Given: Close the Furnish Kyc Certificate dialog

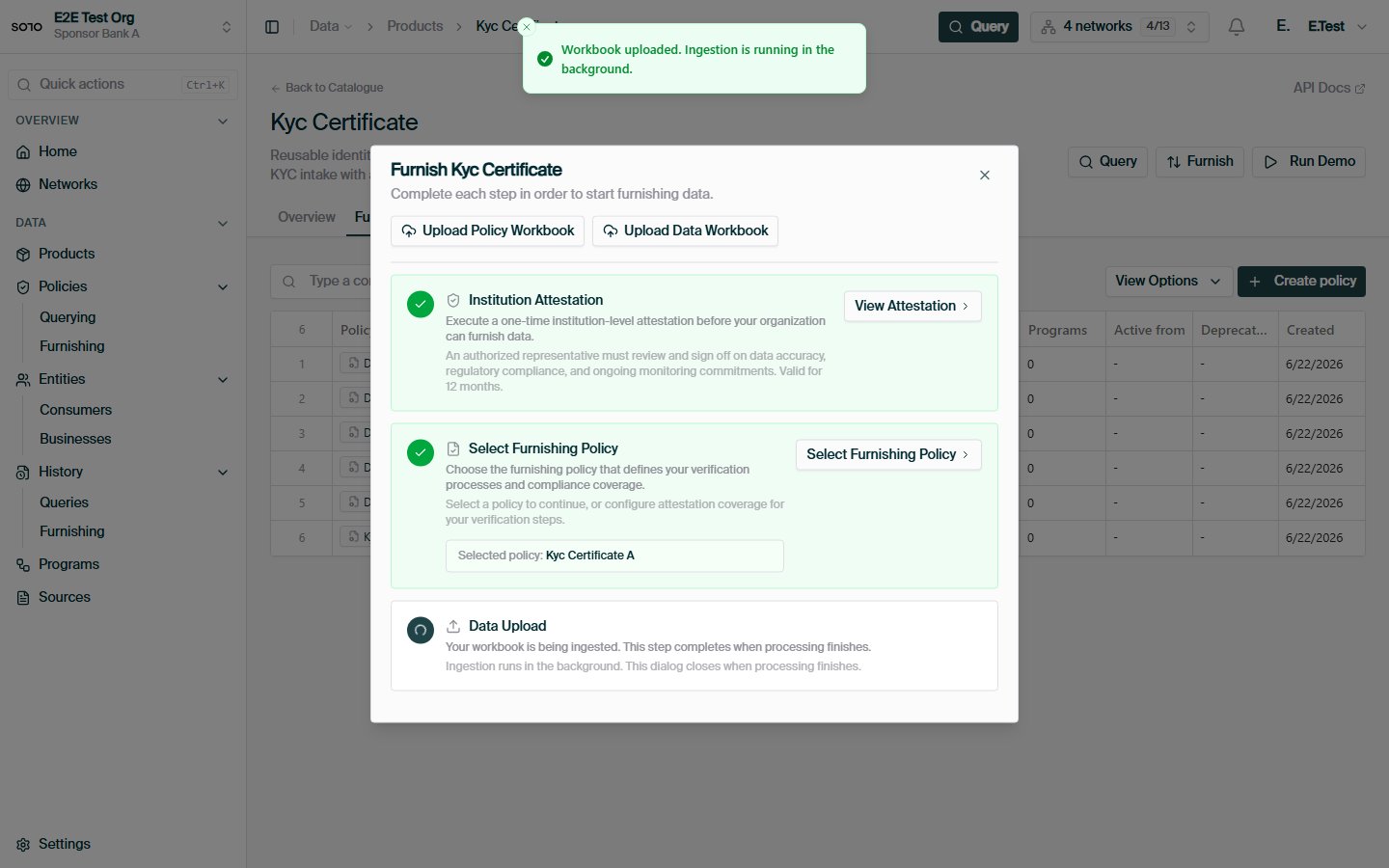Looking at the screenshot, I should pos(985,176).
